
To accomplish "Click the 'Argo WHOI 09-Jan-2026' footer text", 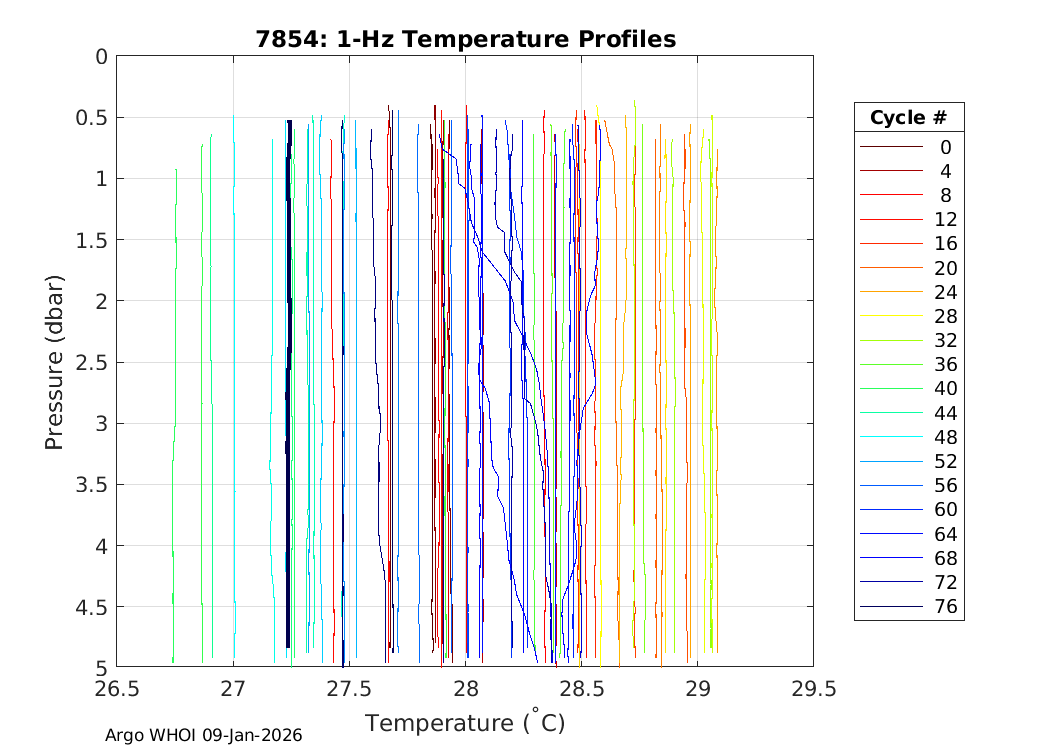I will click(204, 736).
